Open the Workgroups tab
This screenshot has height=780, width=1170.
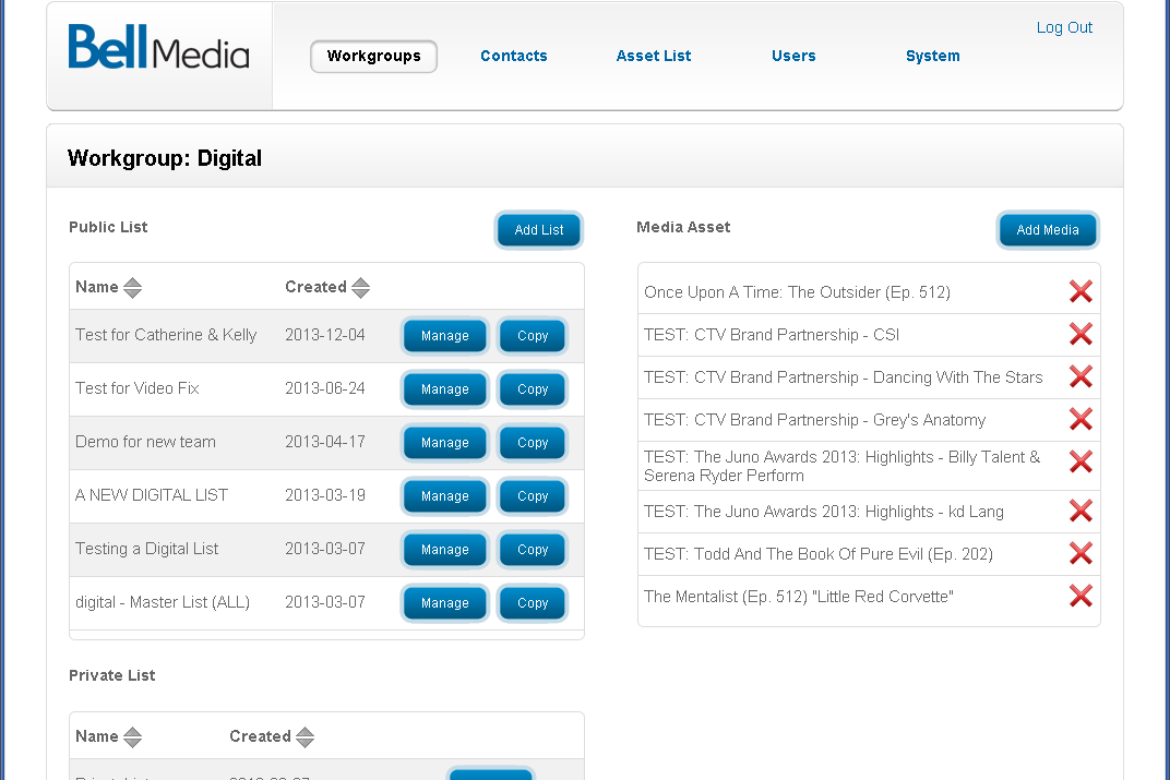click(374, 56)
